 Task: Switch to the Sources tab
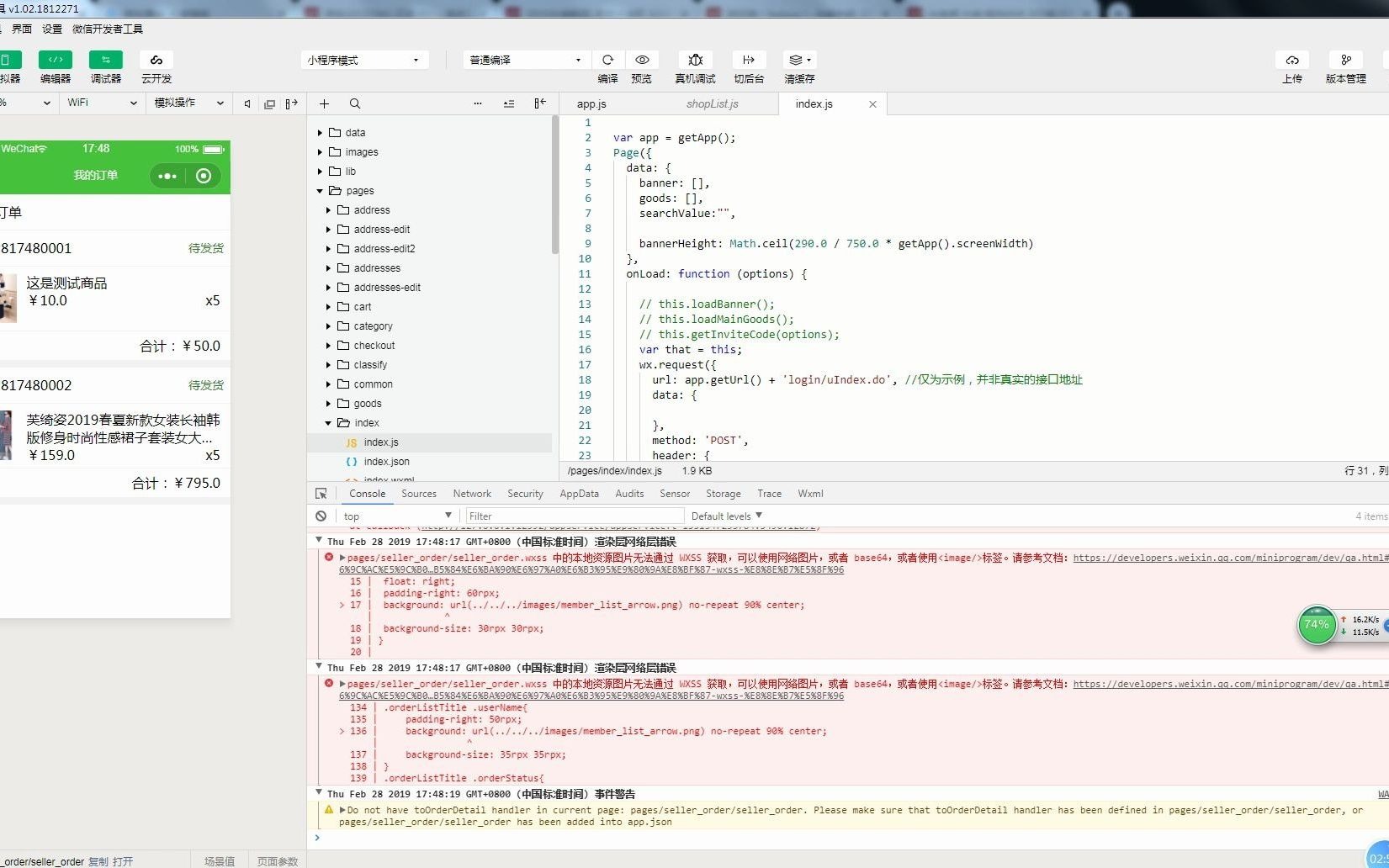(418, 494)
